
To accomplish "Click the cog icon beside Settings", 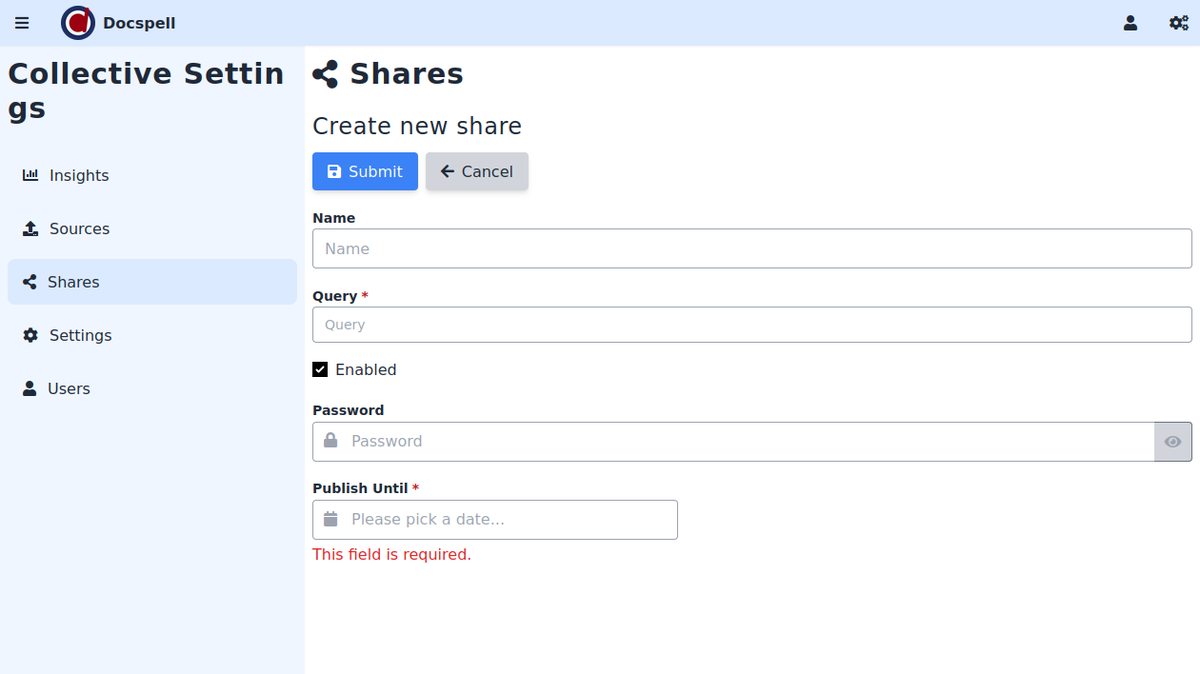I will coord(31,335).
